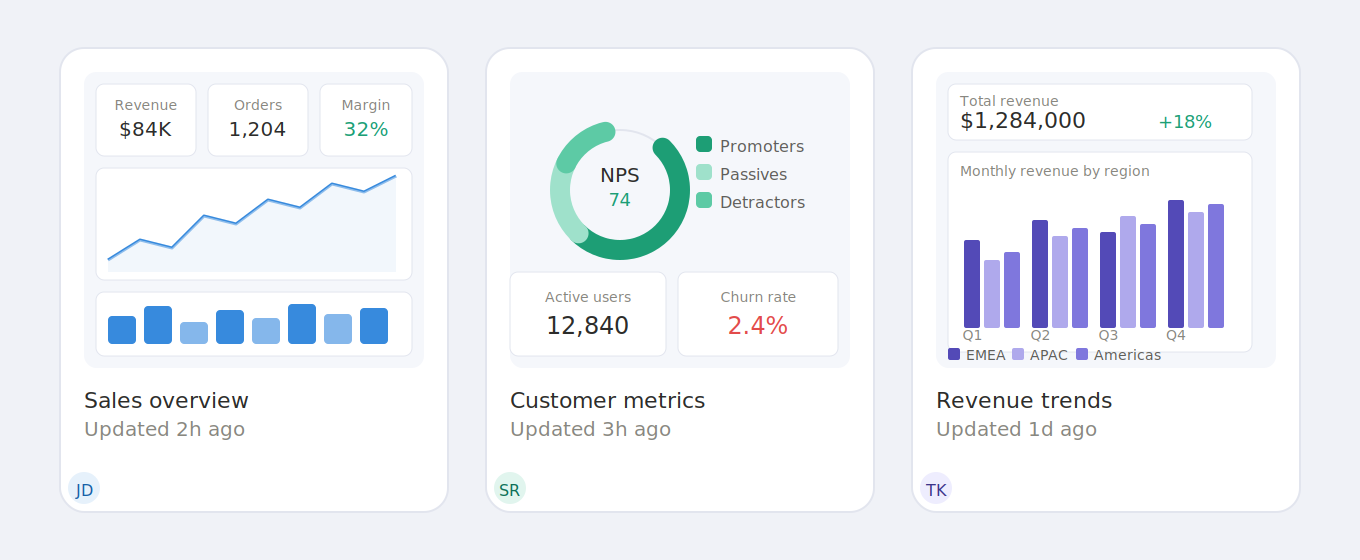This screenshot has height=560, width=1360.
Task: Open the Sales overview card title
Action: coord(166,401)
